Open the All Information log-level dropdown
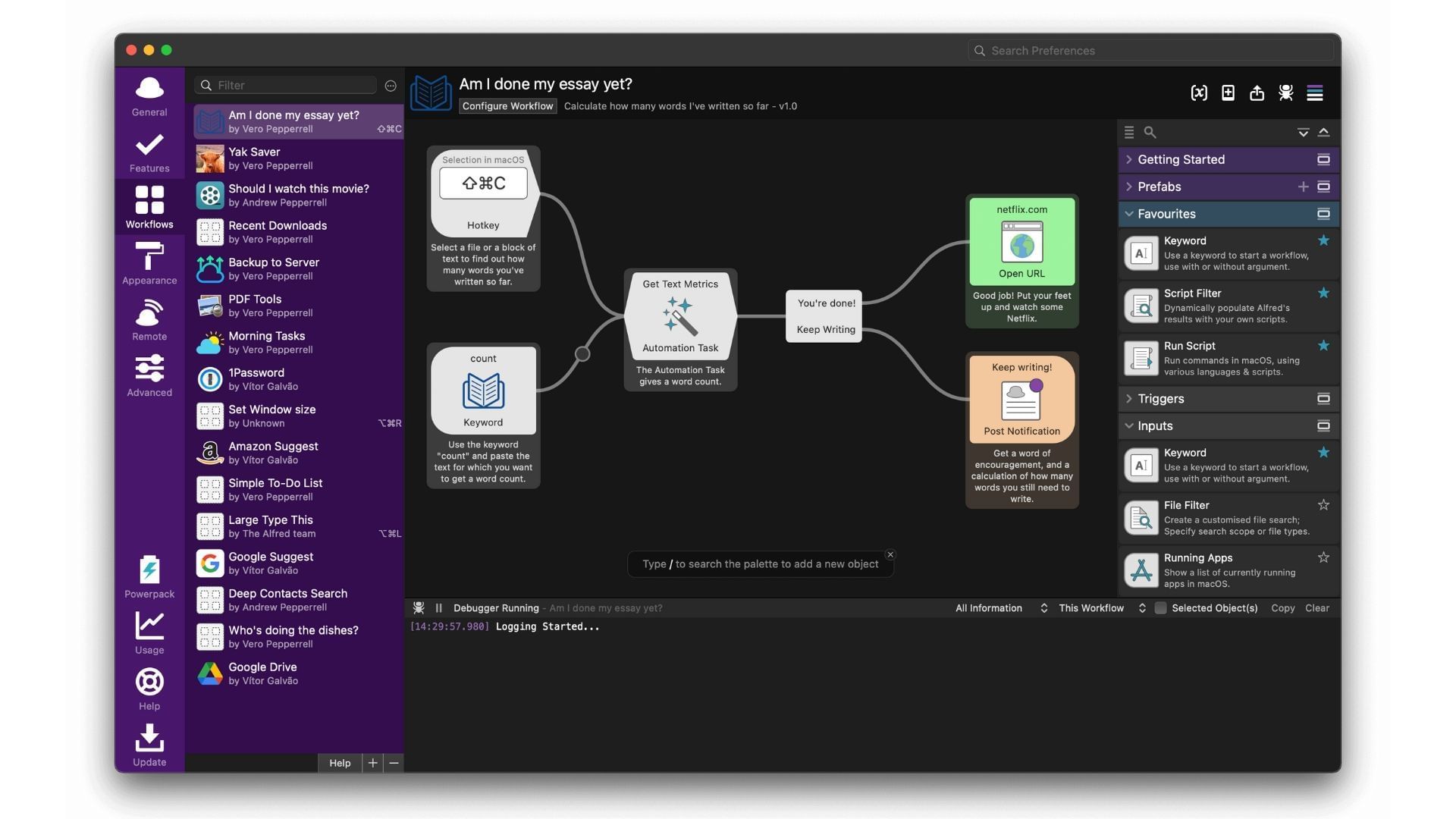Screen dimensions: 1456x819 (x=1000, y=608)
